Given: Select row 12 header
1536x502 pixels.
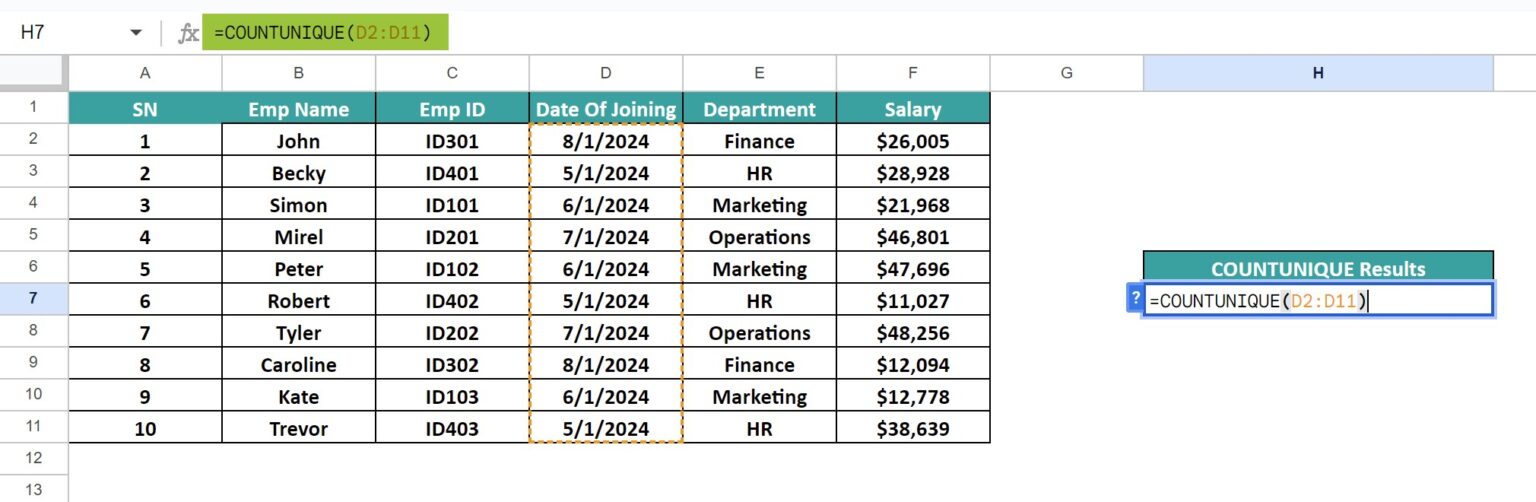Looking at the screenshot, I should (x=33, y=458).
